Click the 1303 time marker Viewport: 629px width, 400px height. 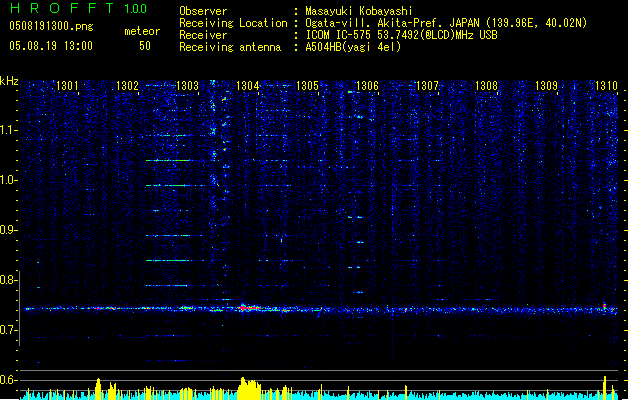click(187, 86)
